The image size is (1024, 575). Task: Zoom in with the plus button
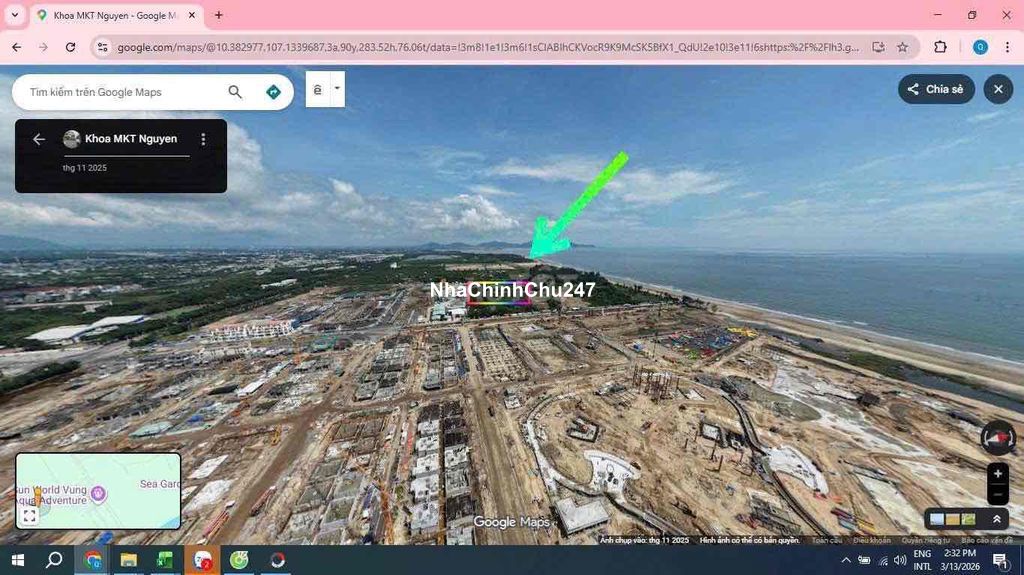997,474
